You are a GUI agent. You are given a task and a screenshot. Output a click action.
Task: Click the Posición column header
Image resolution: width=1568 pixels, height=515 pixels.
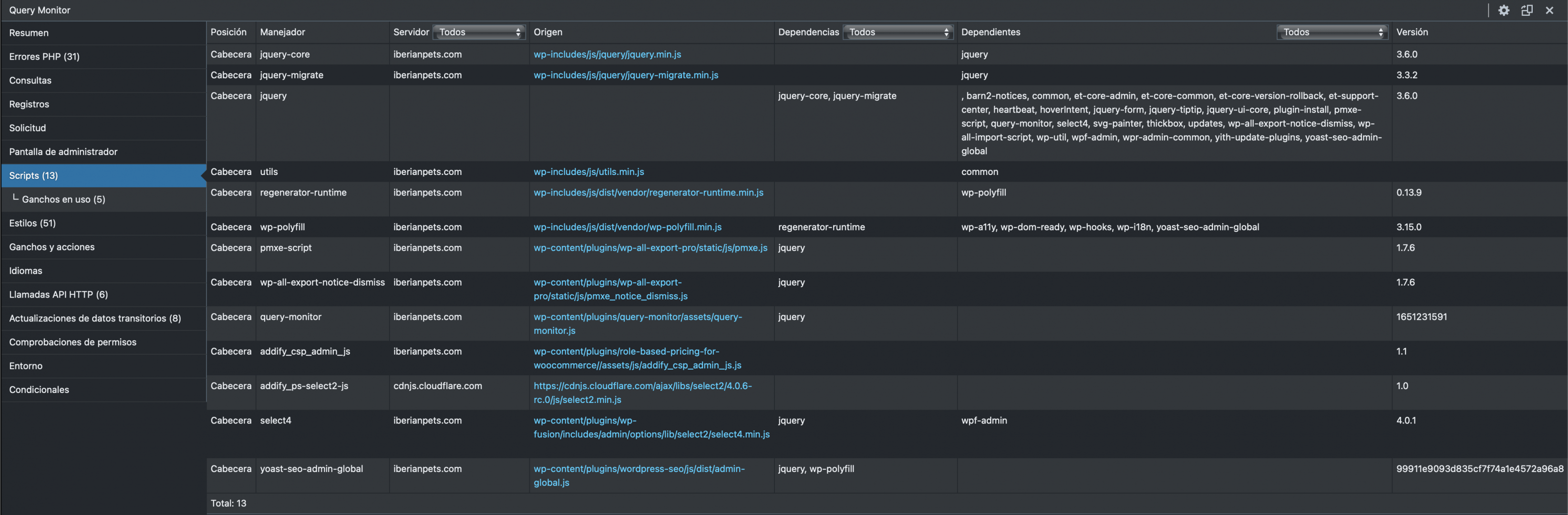[x=229, y=32]
